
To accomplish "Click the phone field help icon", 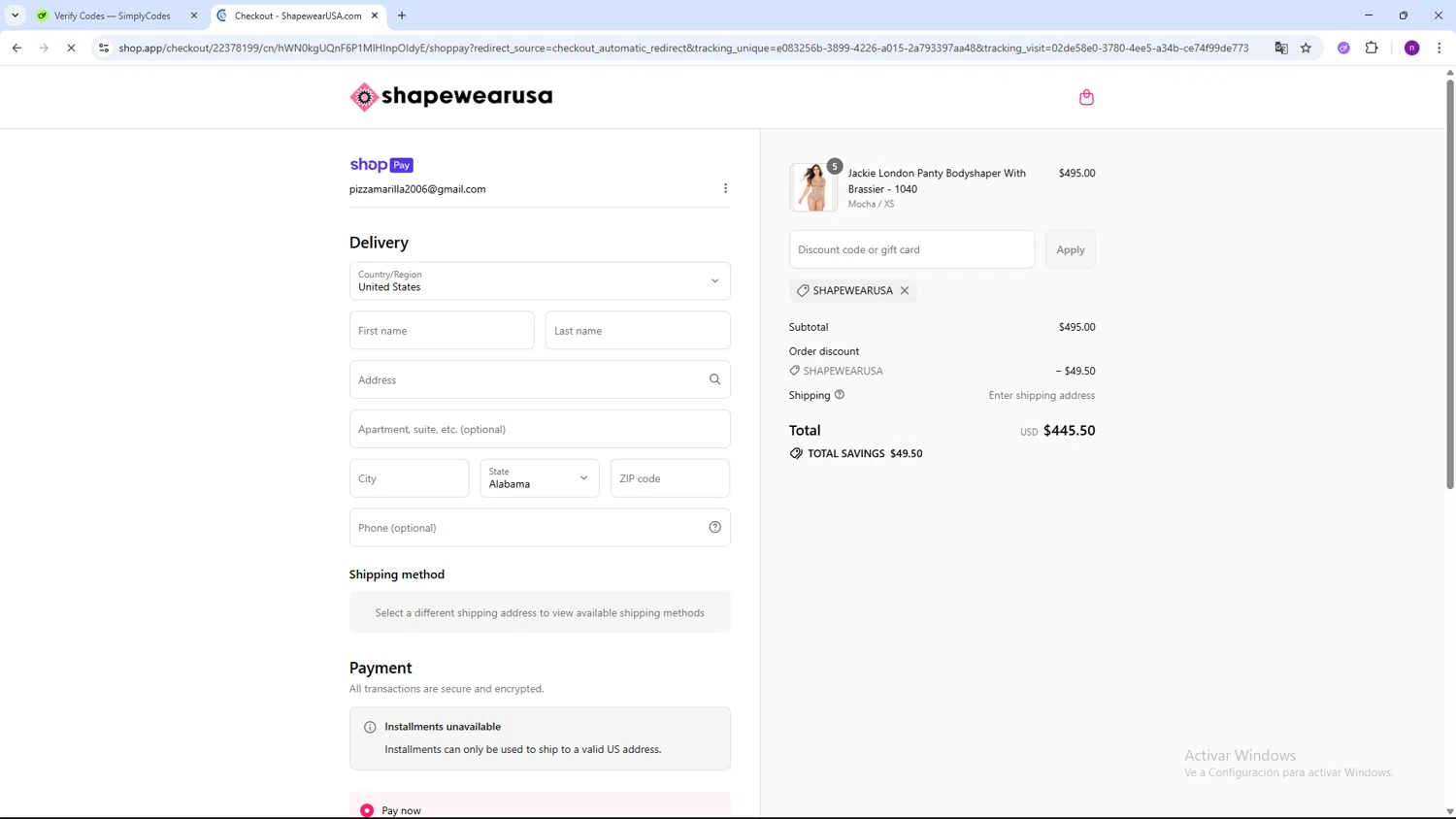I will [714, 527].
